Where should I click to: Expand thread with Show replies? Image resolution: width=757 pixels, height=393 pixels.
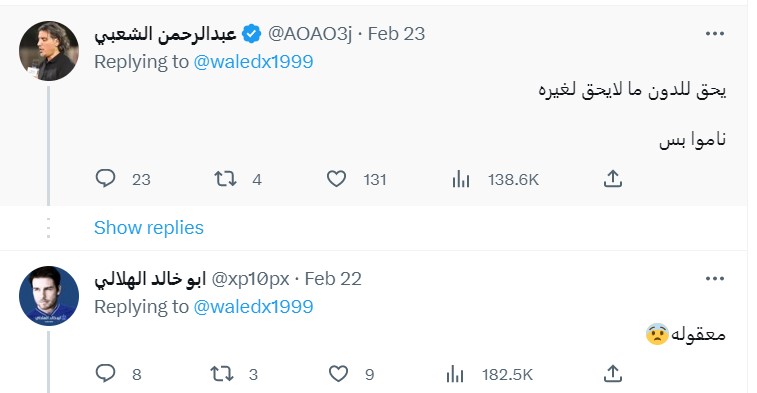tap(149, 227)
